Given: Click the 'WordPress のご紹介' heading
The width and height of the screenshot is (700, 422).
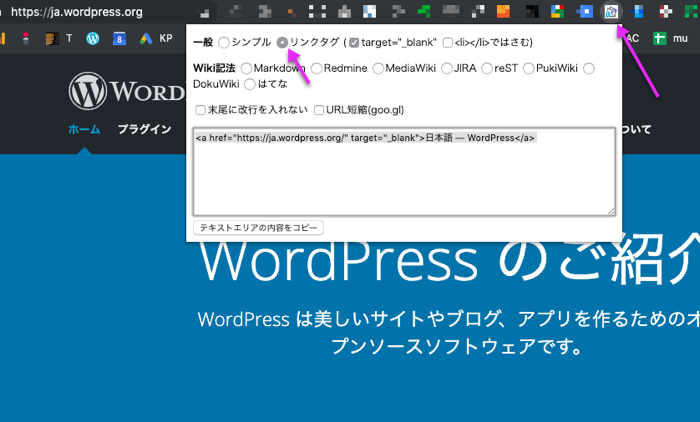Looking at the screenshot, I should click(x=449, y=260).
